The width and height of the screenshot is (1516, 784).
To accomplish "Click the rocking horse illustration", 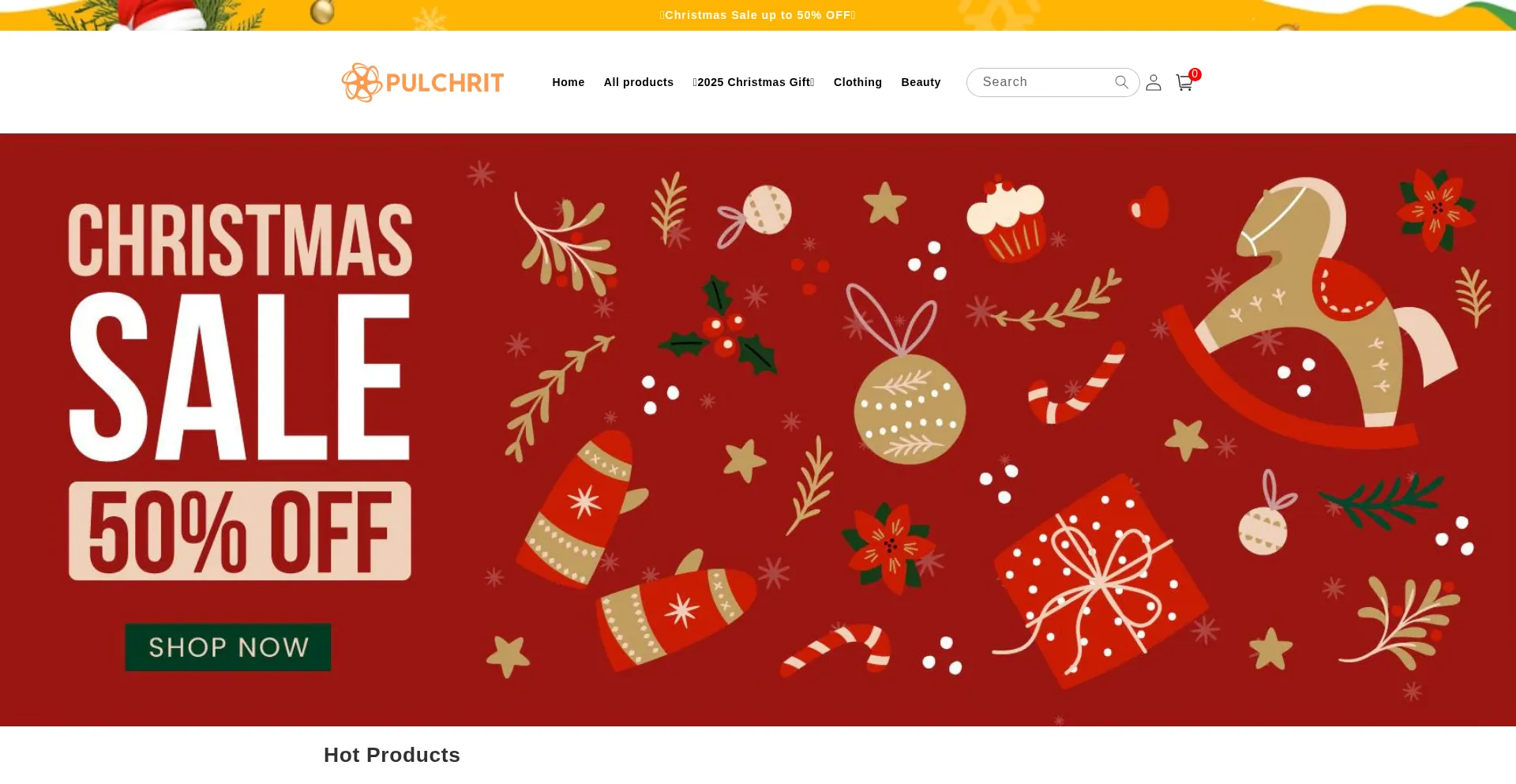I will tap(1311, 313).
